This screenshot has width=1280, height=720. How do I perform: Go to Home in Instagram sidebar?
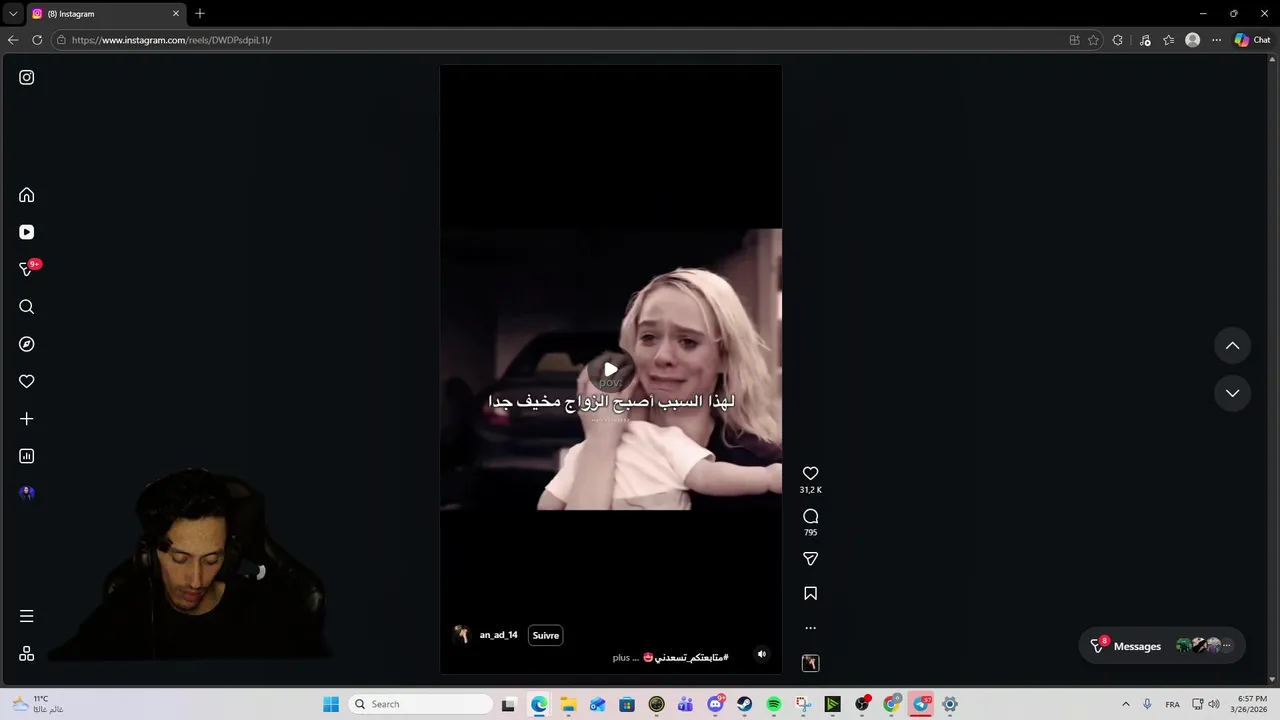click(27, 195)
